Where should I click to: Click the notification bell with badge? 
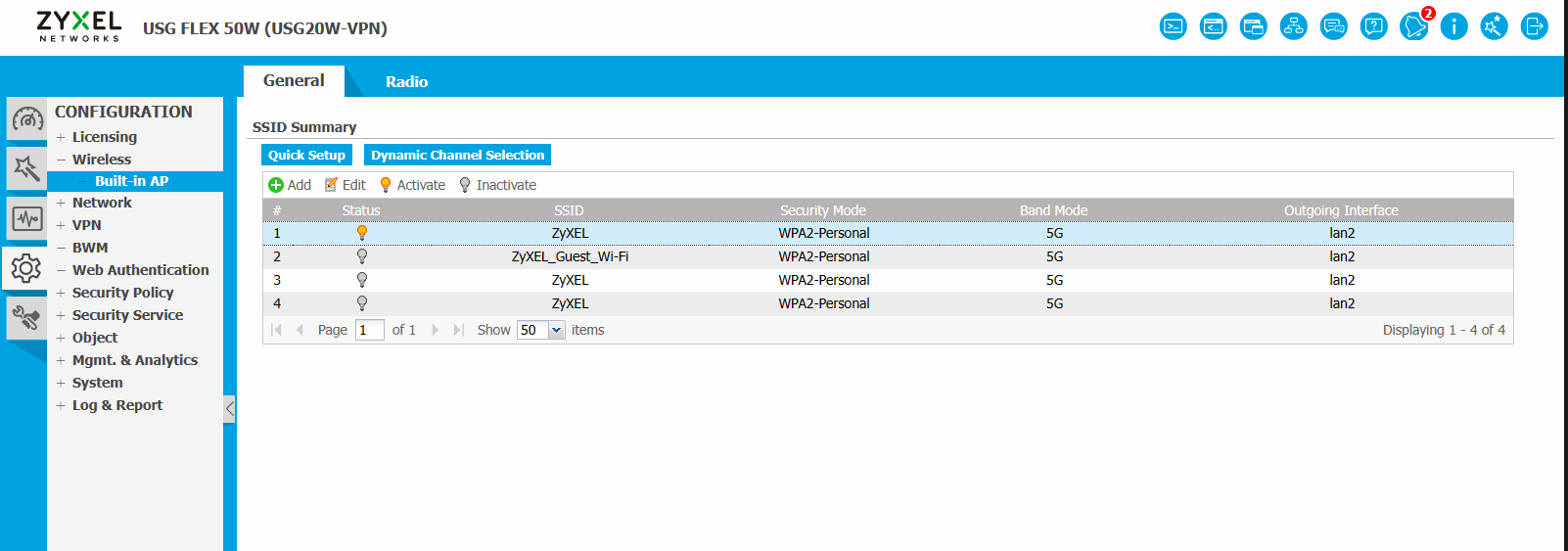click(x=1413, y=26)
